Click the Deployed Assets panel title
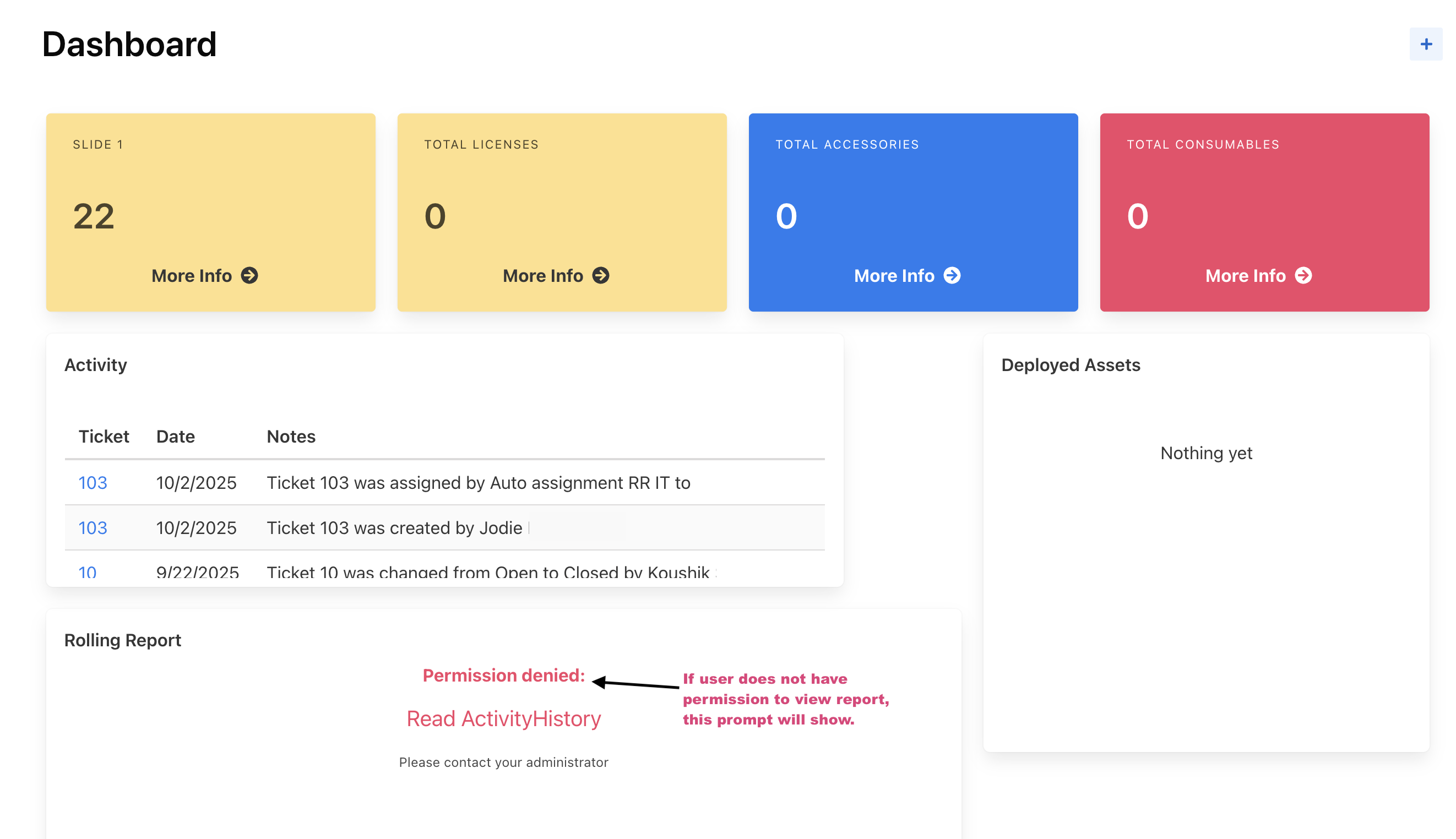Screen dimensions: 1456x839 pyautogui.click(x=1071, y=365)
